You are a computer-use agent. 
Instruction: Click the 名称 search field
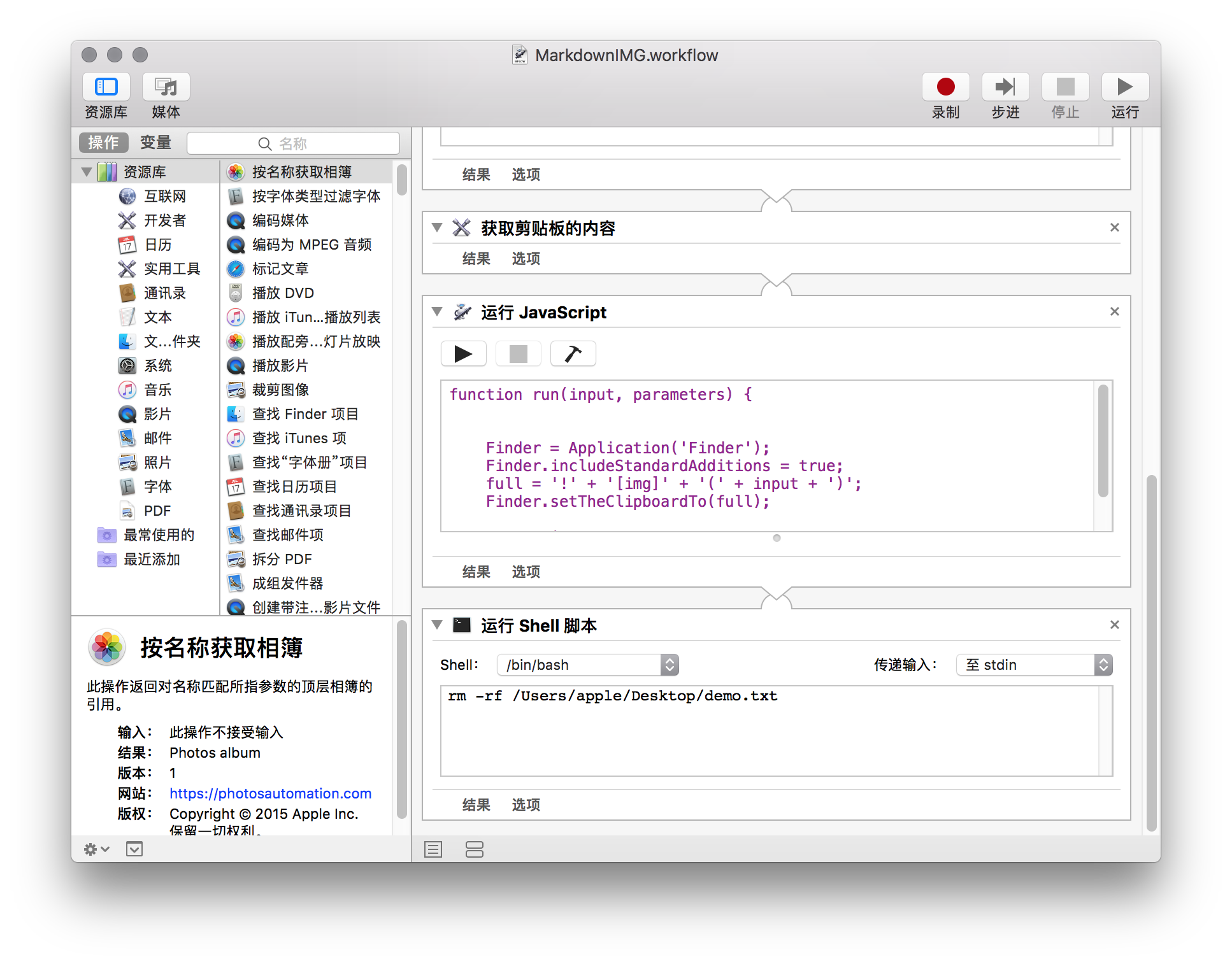[x=293, y=143]
